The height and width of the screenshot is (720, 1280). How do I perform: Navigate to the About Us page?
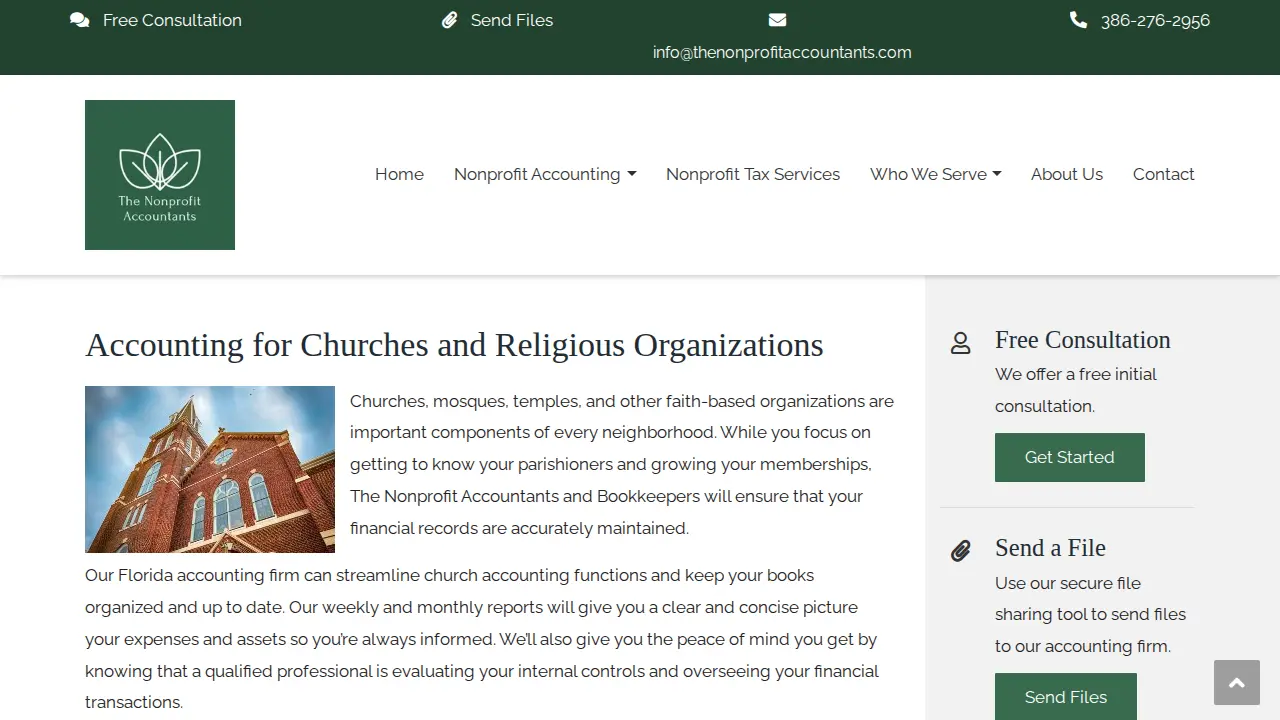coord(1067,174)
